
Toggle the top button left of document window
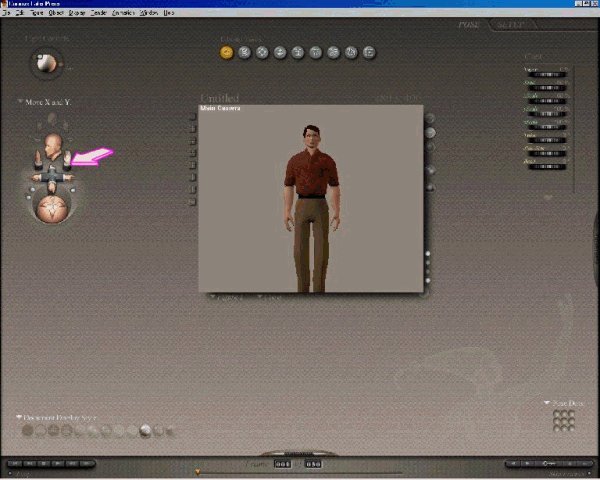pyautogui.click(x=193, y=117)
